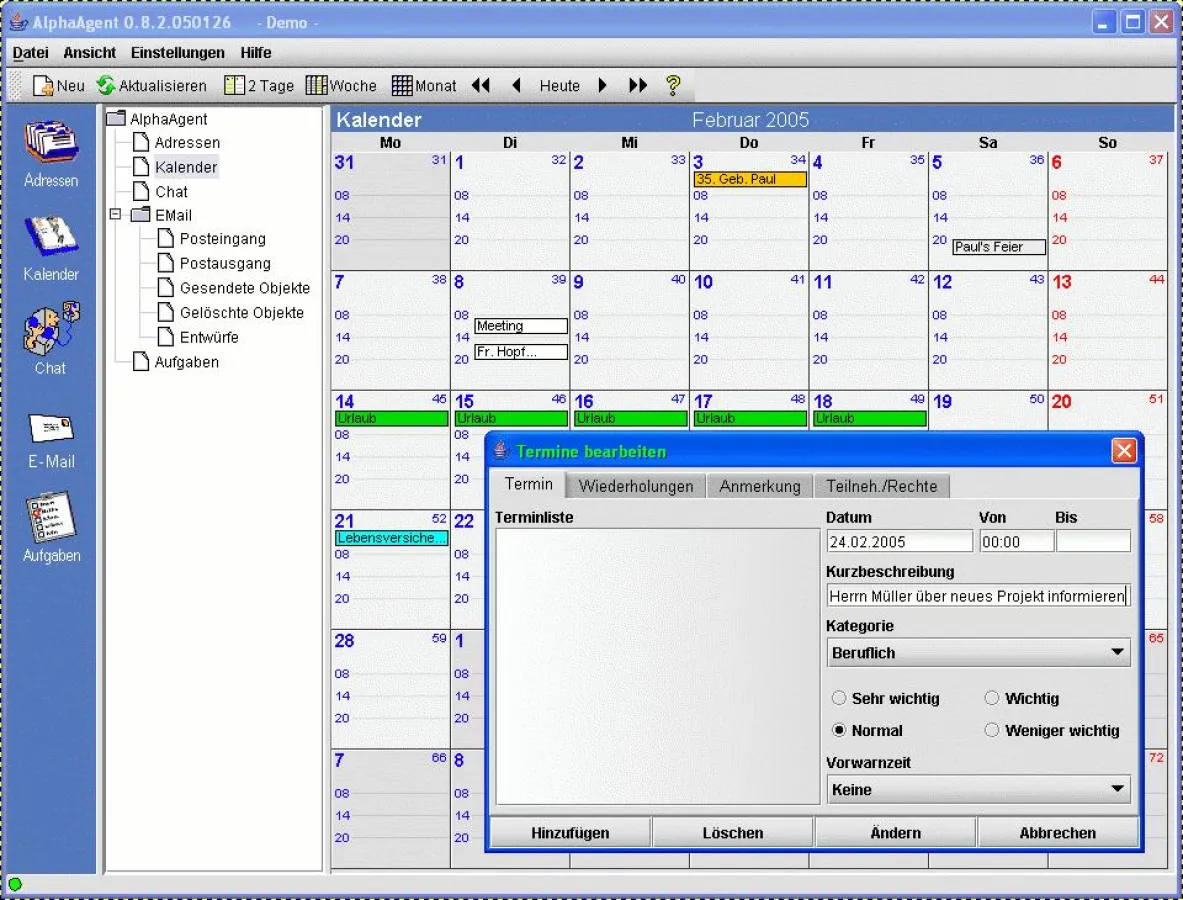Select the Wichtig priority option
The image size is (1183, 900).
pos(992,699)
